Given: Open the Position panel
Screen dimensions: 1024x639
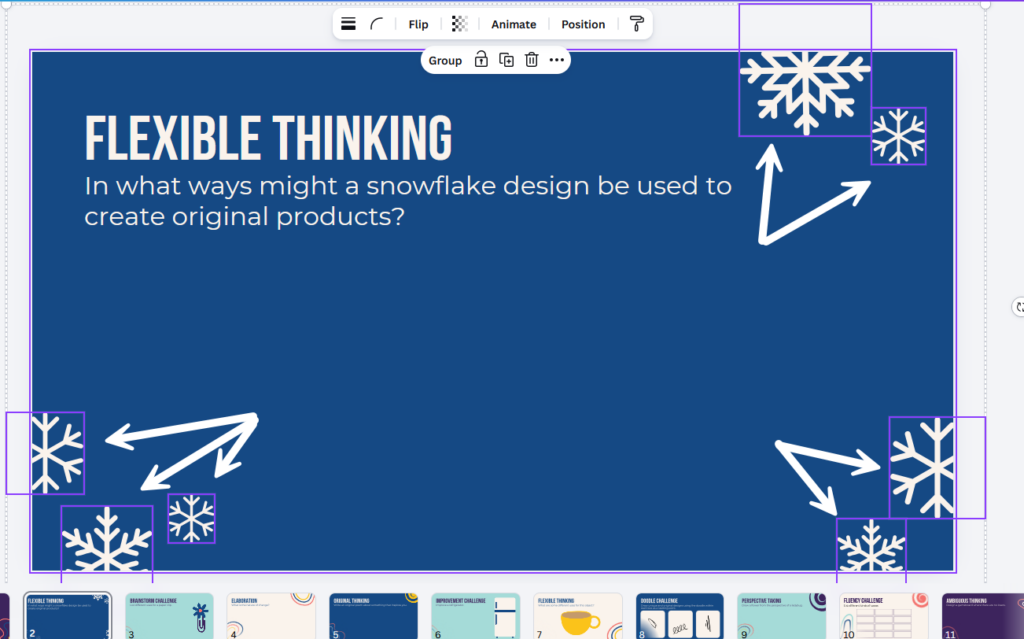Looking at the screenshot, I should tap(583, 24).
